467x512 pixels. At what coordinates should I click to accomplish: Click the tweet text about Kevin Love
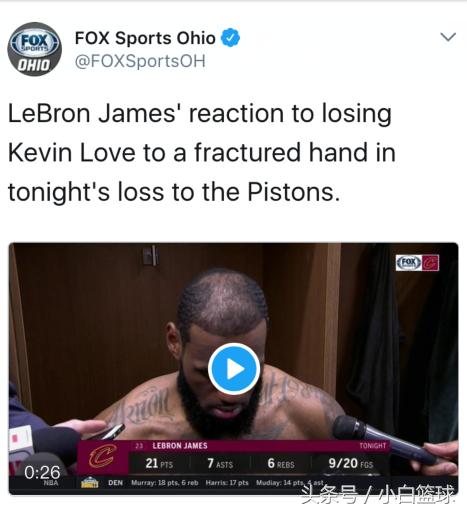[x=202, y=153]
